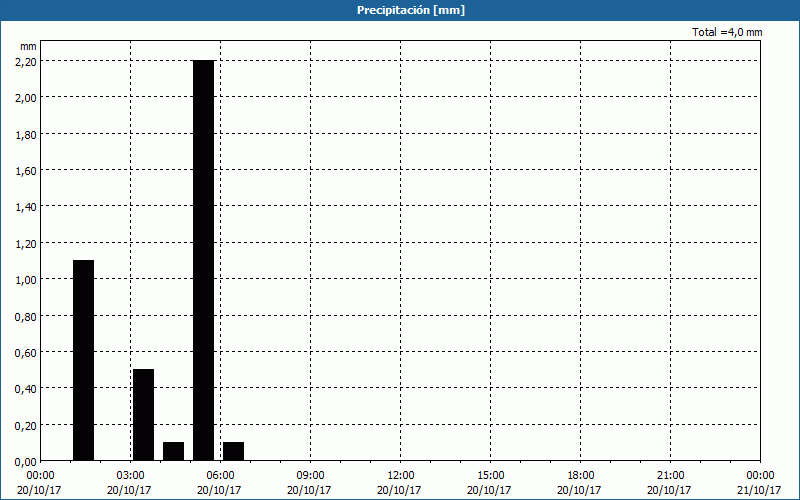Click the 1,20 y-axis value
The height and width of the screenshot is (500, 800).
pos(26,243)
